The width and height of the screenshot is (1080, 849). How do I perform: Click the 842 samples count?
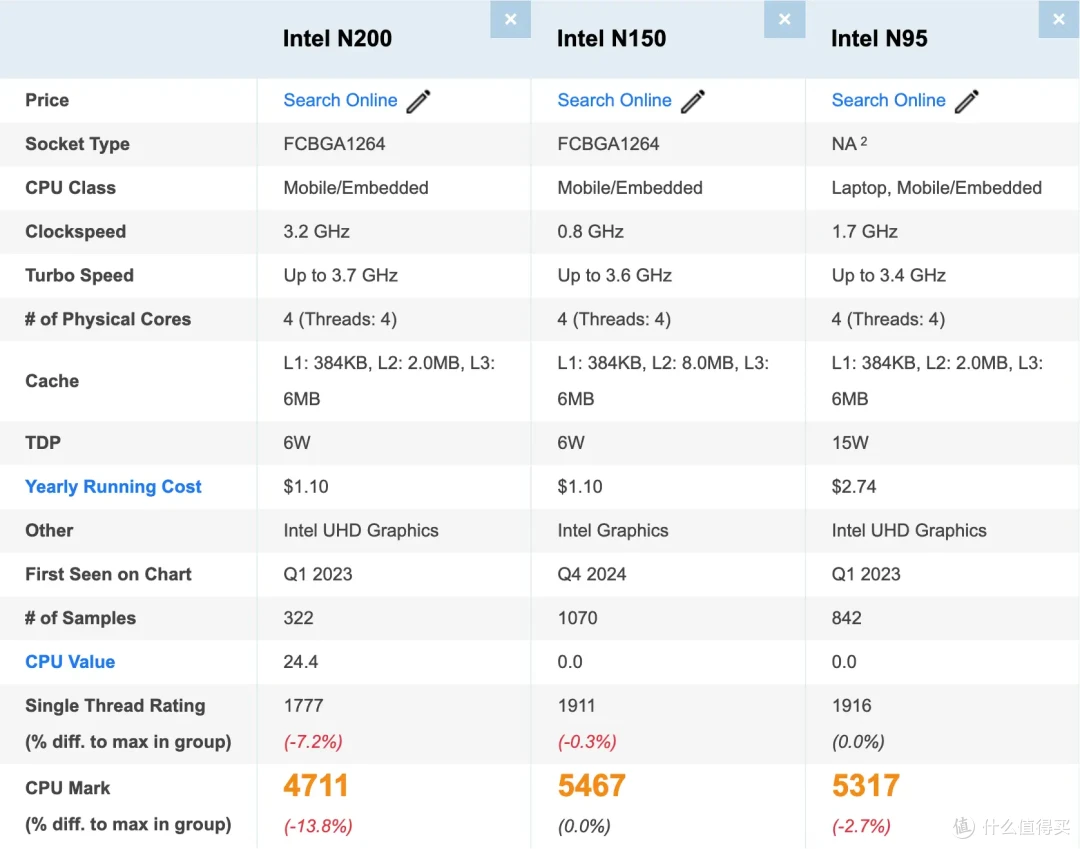click(847, 618)
